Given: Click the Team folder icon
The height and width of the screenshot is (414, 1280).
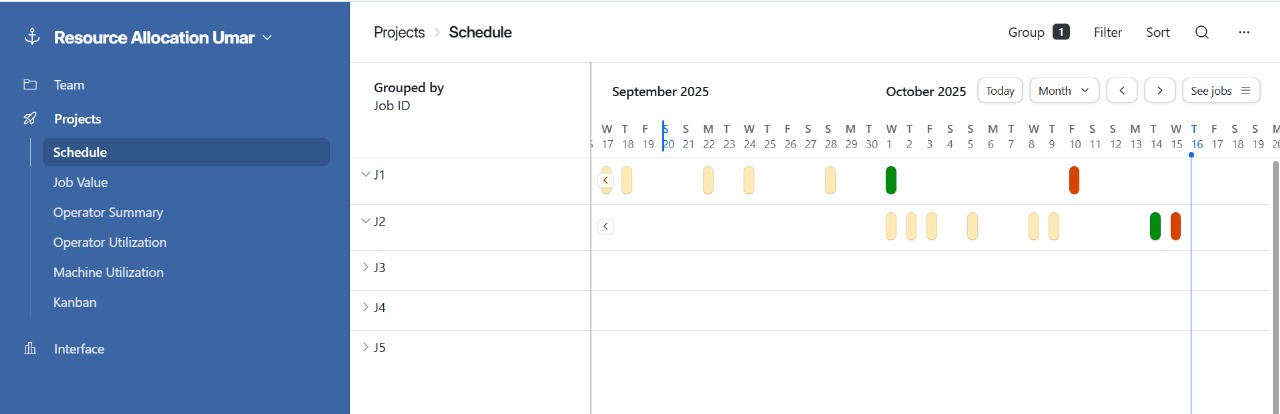Looking at the screenshot, I should (x=31, y=85).
